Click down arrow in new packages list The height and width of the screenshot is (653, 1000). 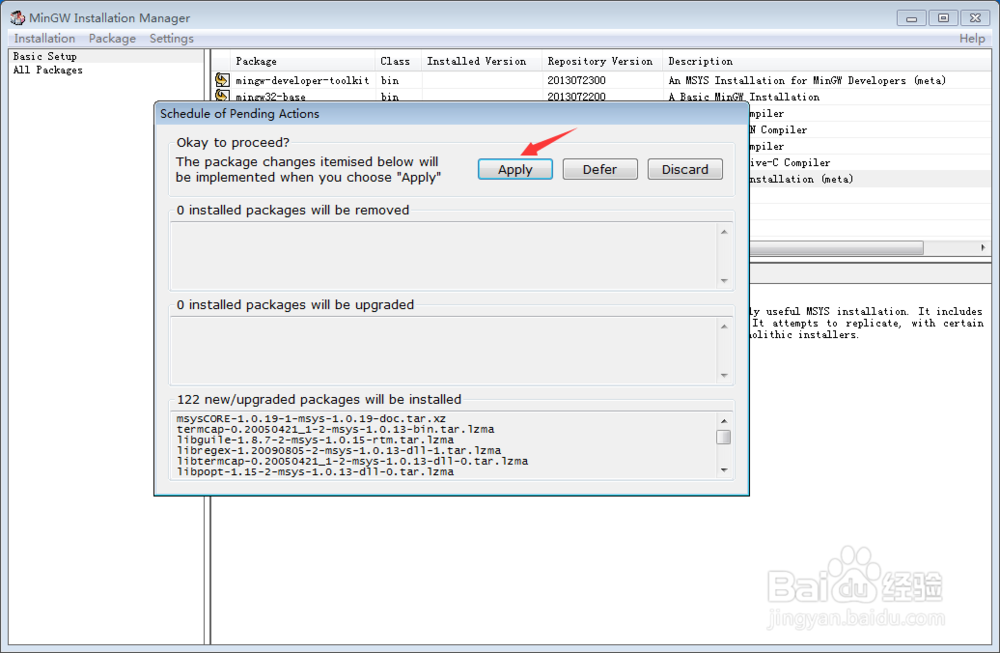point(724,470)
